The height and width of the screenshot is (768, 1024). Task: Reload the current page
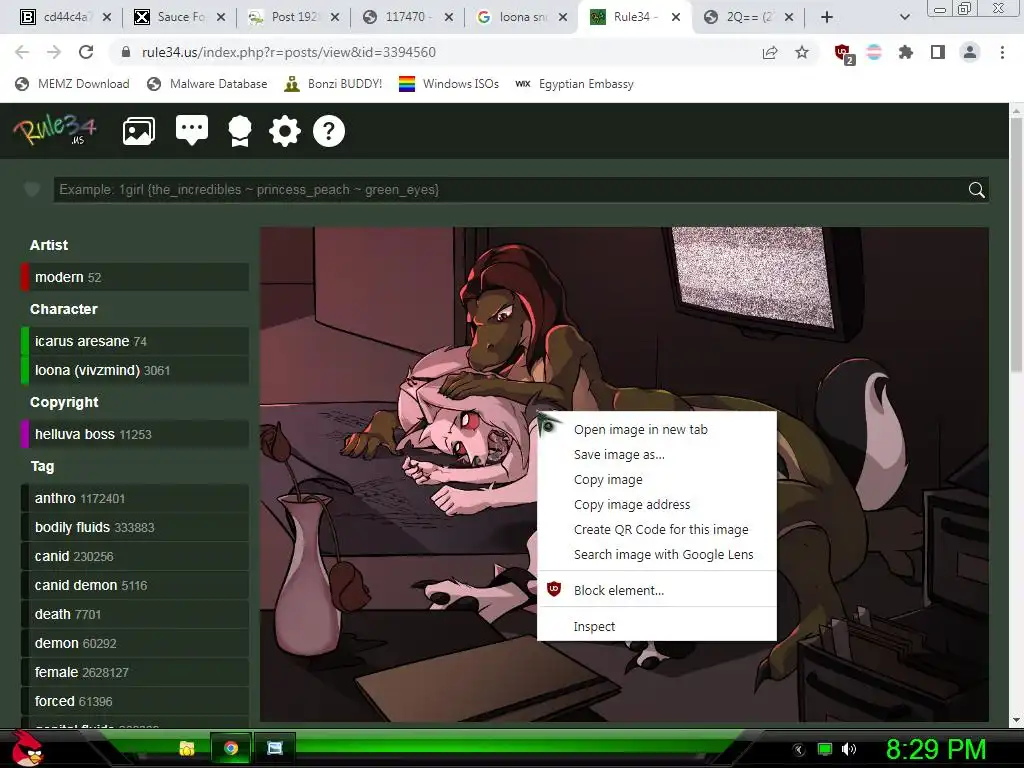point(86,52)
